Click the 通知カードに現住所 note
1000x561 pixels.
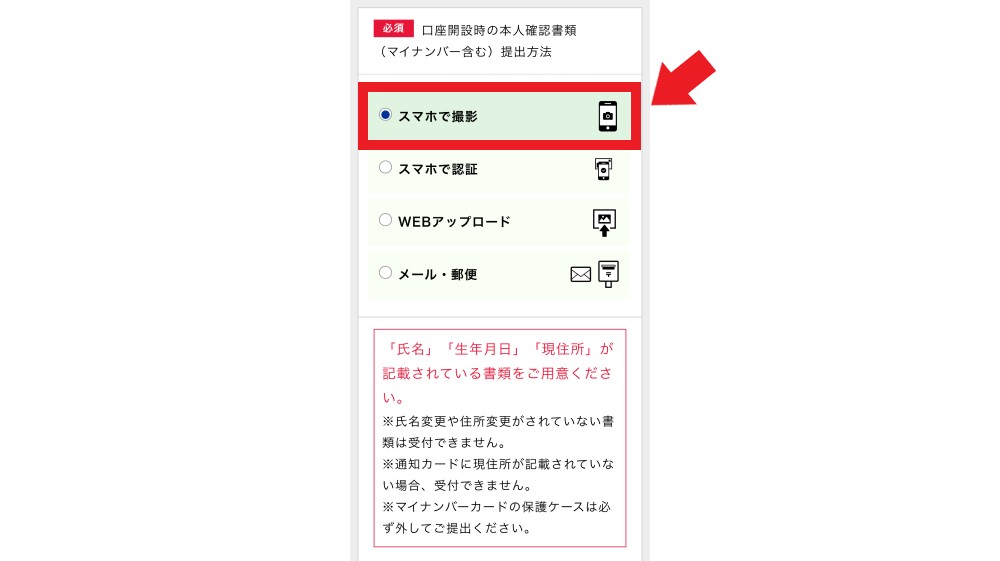click(x=498, y=474)
